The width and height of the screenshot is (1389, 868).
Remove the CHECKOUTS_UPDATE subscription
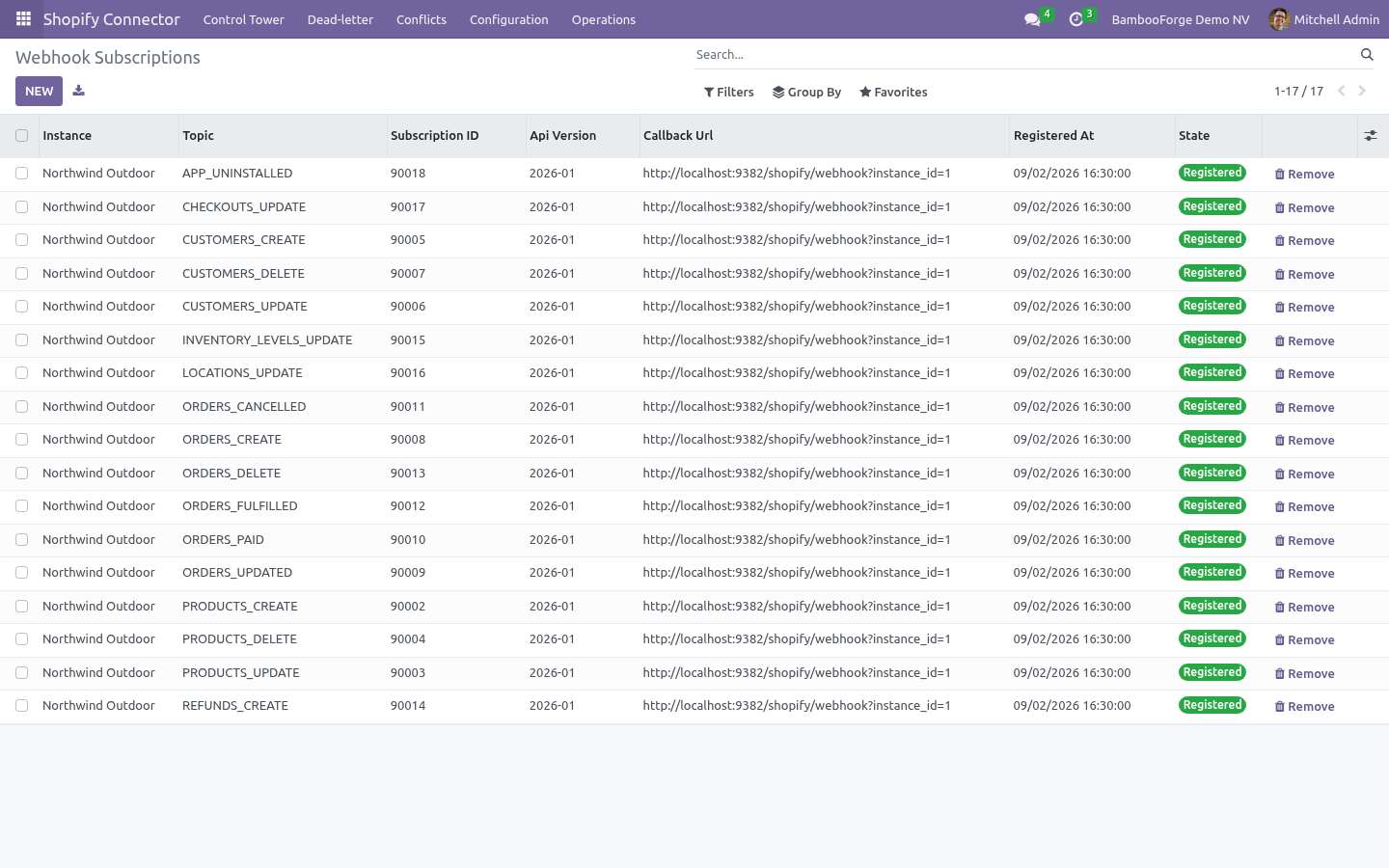click(x=1304, y=208)
